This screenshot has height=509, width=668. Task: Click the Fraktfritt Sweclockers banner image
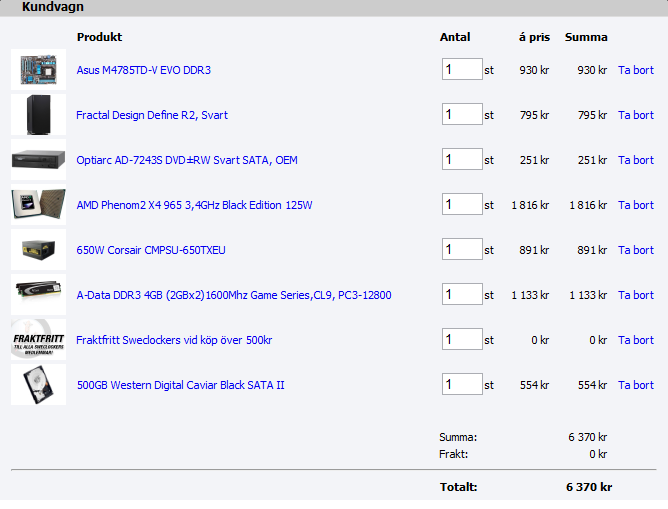click(38, 340)
